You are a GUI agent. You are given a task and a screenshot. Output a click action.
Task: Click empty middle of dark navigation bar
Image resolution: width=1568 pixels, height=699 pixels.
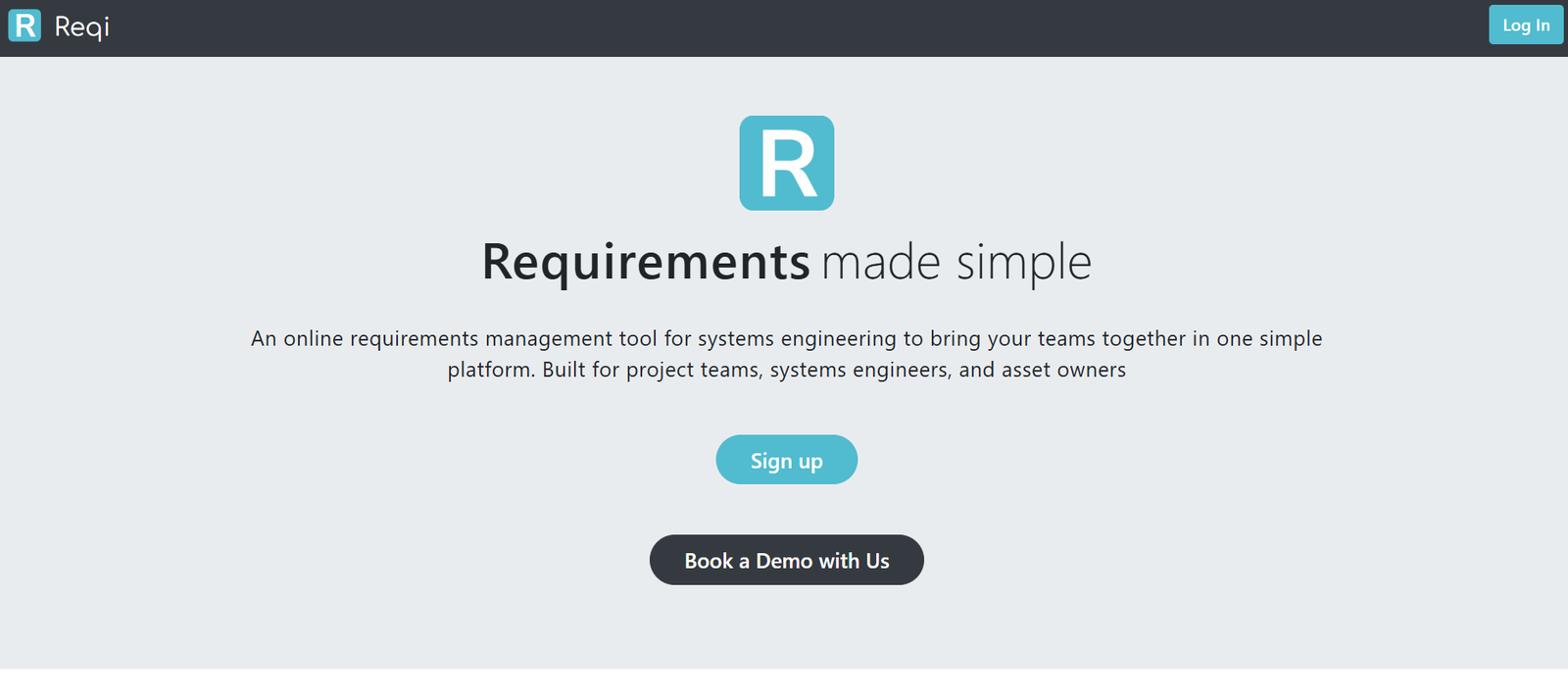click(x=784, y=27)
